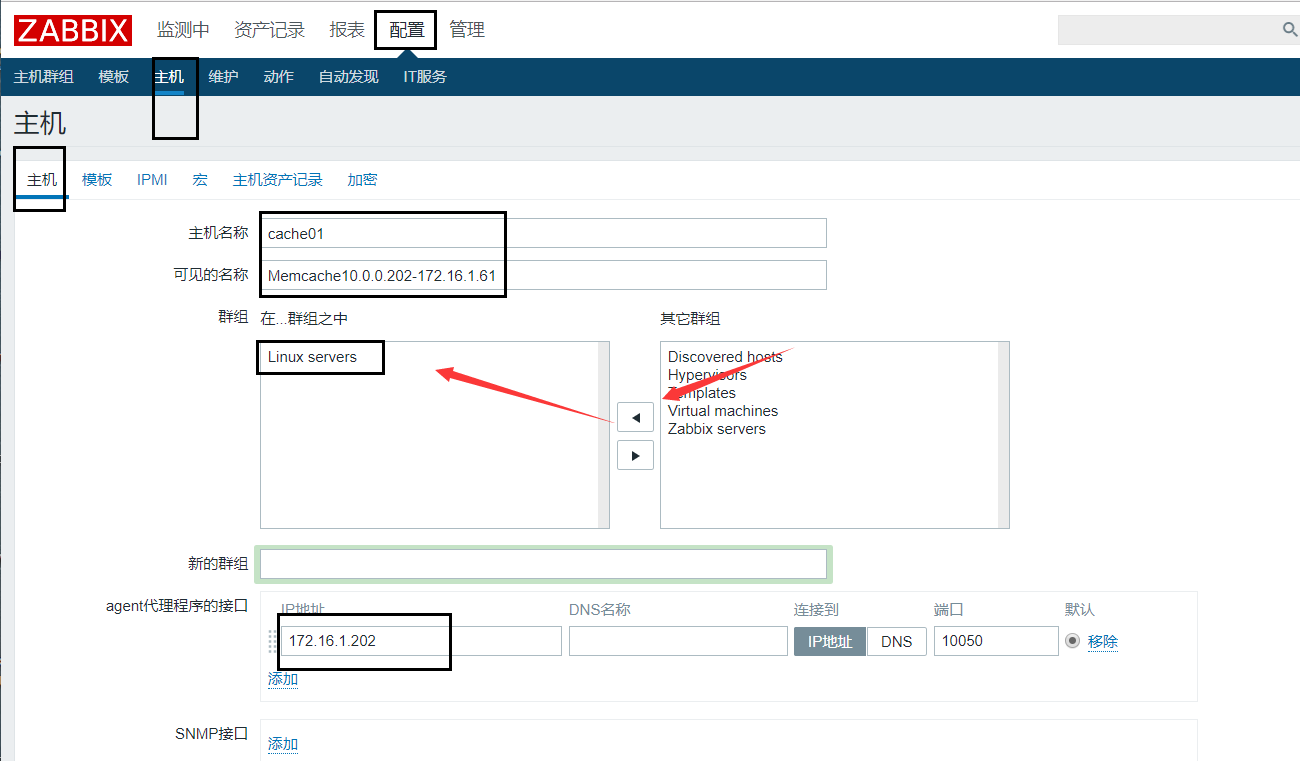Grab the agent interface drag handle

[x=273, y=641]
